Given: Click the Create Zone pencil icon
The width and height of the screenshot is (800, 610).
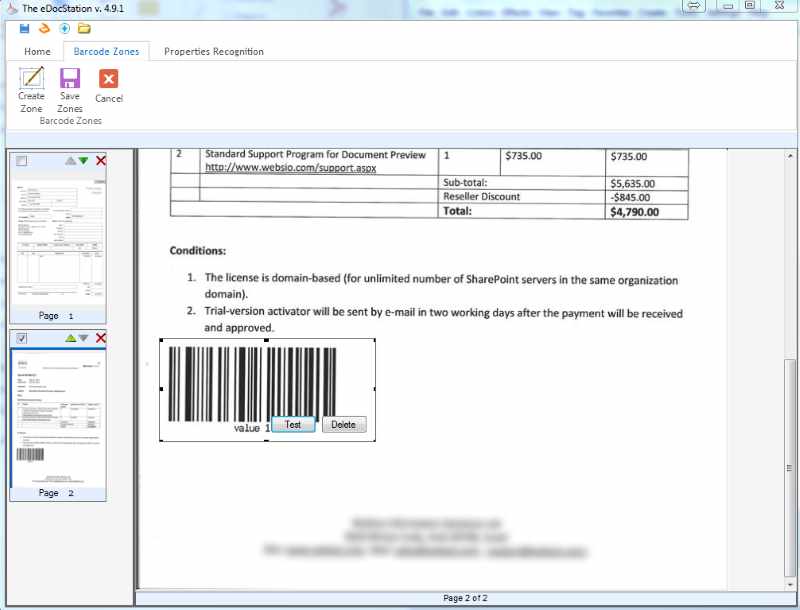Looking at the screenshot, I should tap(32, 78).
